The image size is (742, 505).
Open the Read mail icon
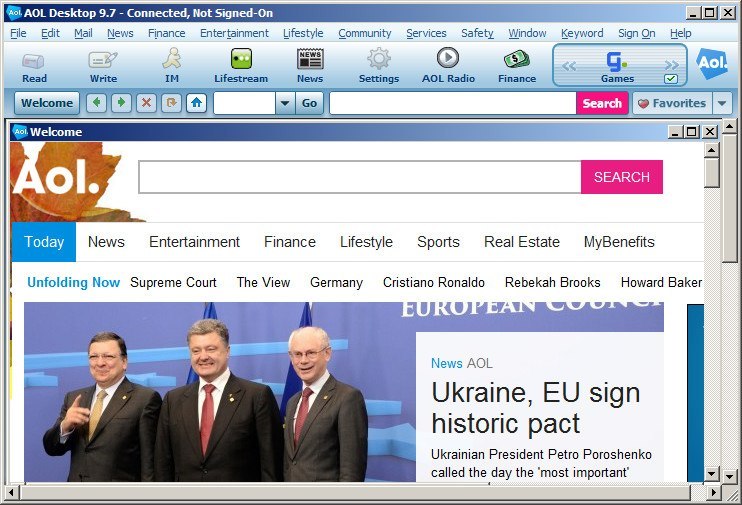click(34, 64)
